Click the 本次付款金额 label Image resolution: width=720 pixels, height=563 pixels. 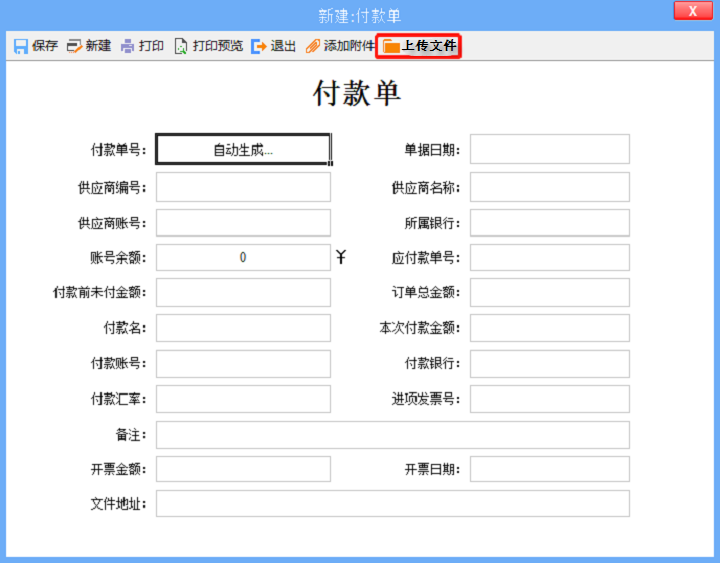coord(420,328)
